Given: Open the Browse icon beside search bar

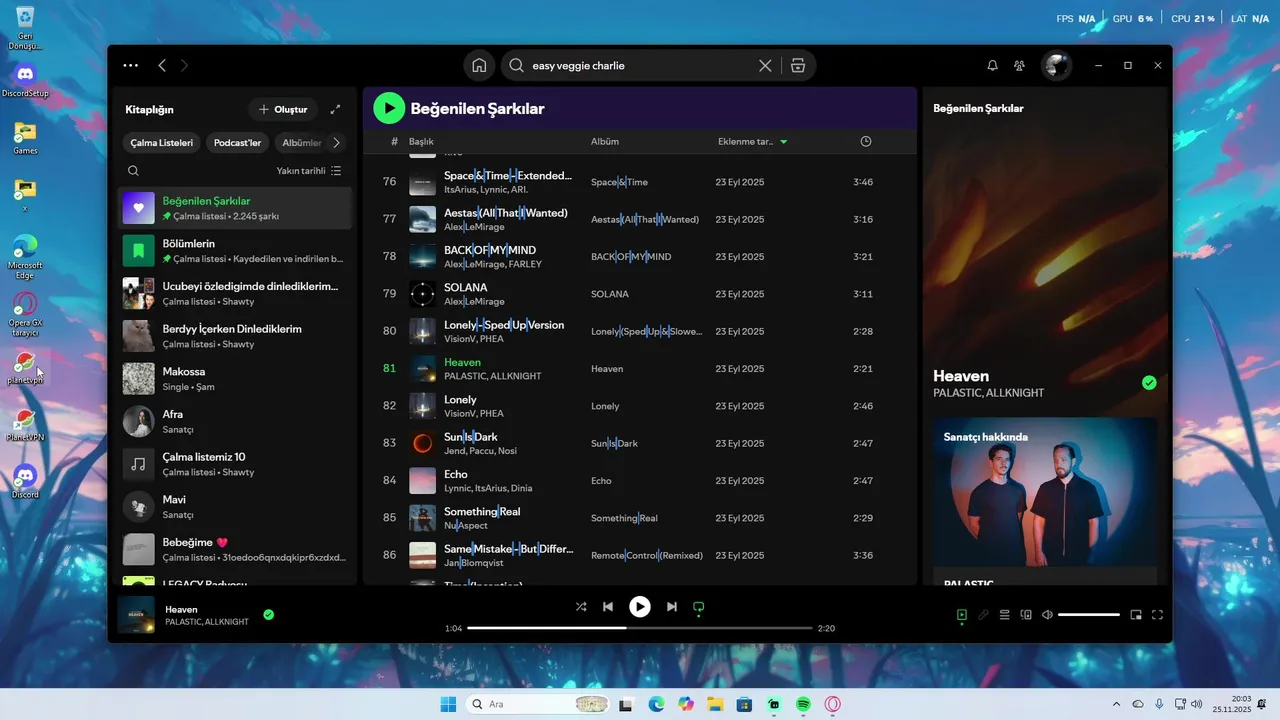Looking at the screenshot, I should 797,66.
